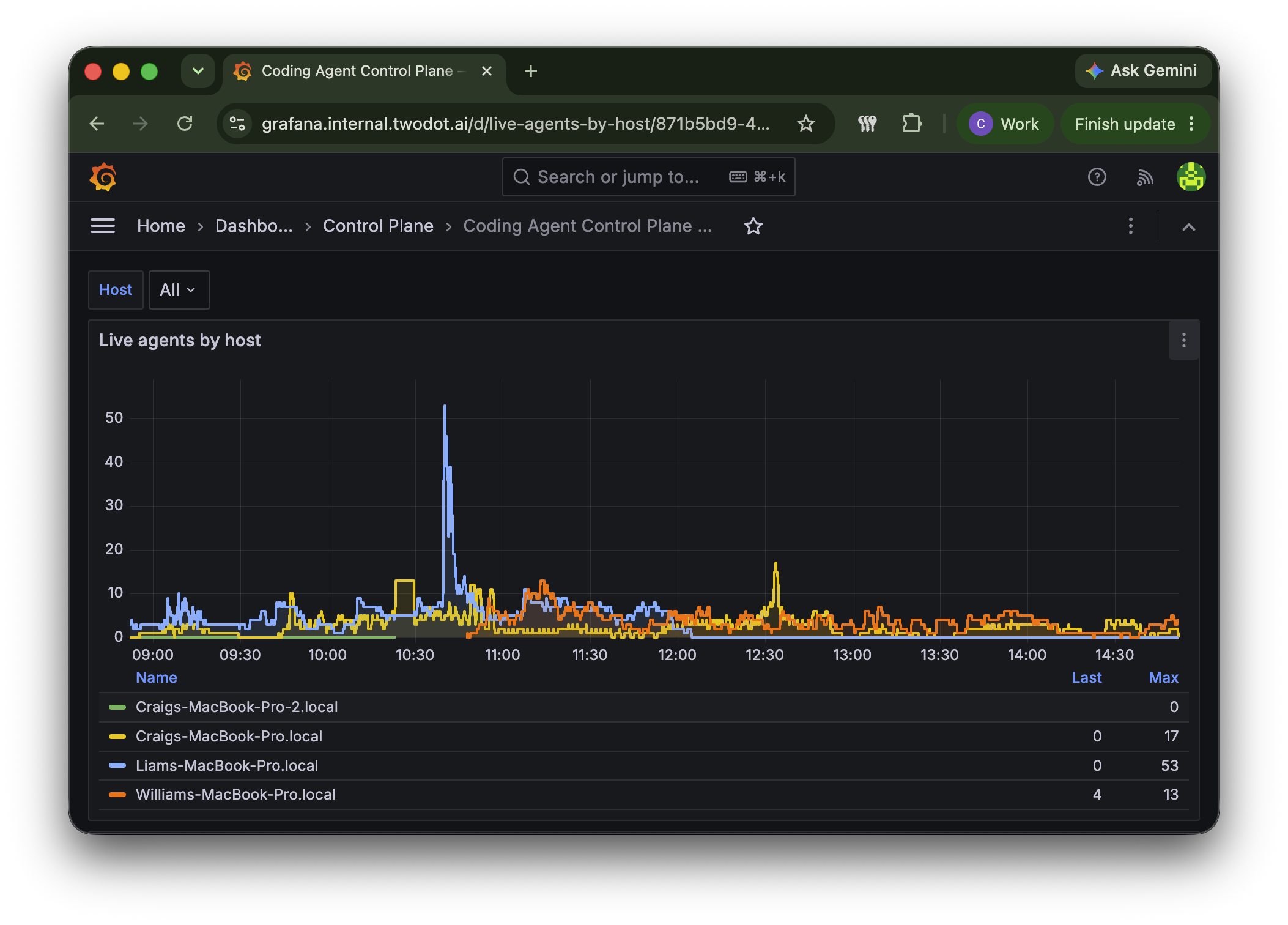Click the address bar URL

pyautogui.click(x=516, y=124)
